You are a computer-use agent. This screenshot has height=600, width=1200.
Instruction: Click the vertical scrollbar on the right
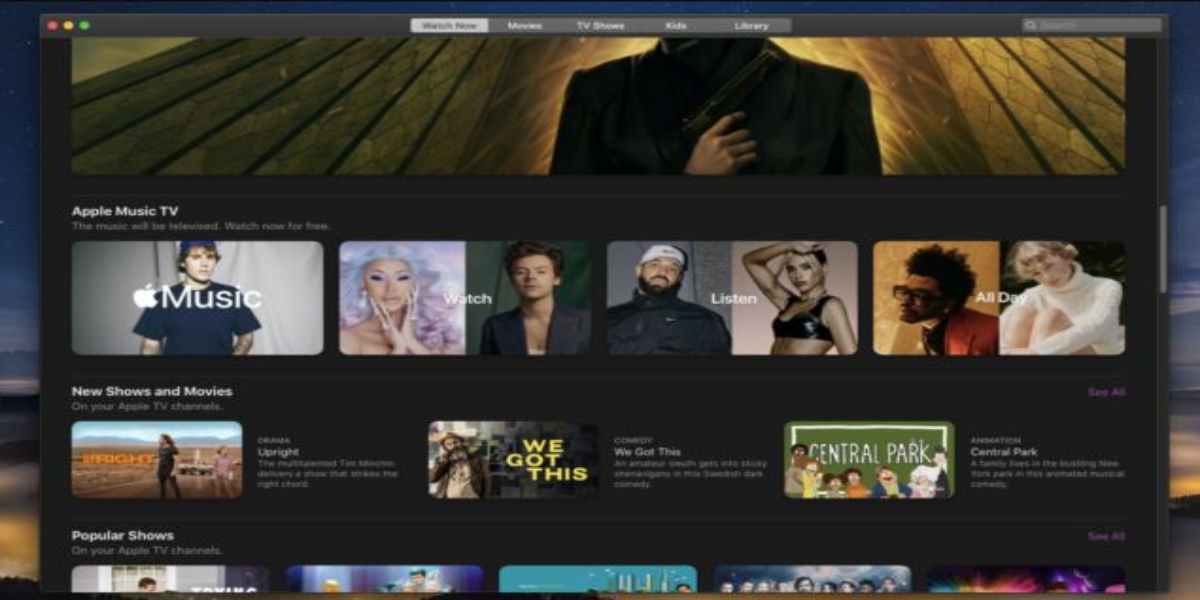(x=1161, y=250)
